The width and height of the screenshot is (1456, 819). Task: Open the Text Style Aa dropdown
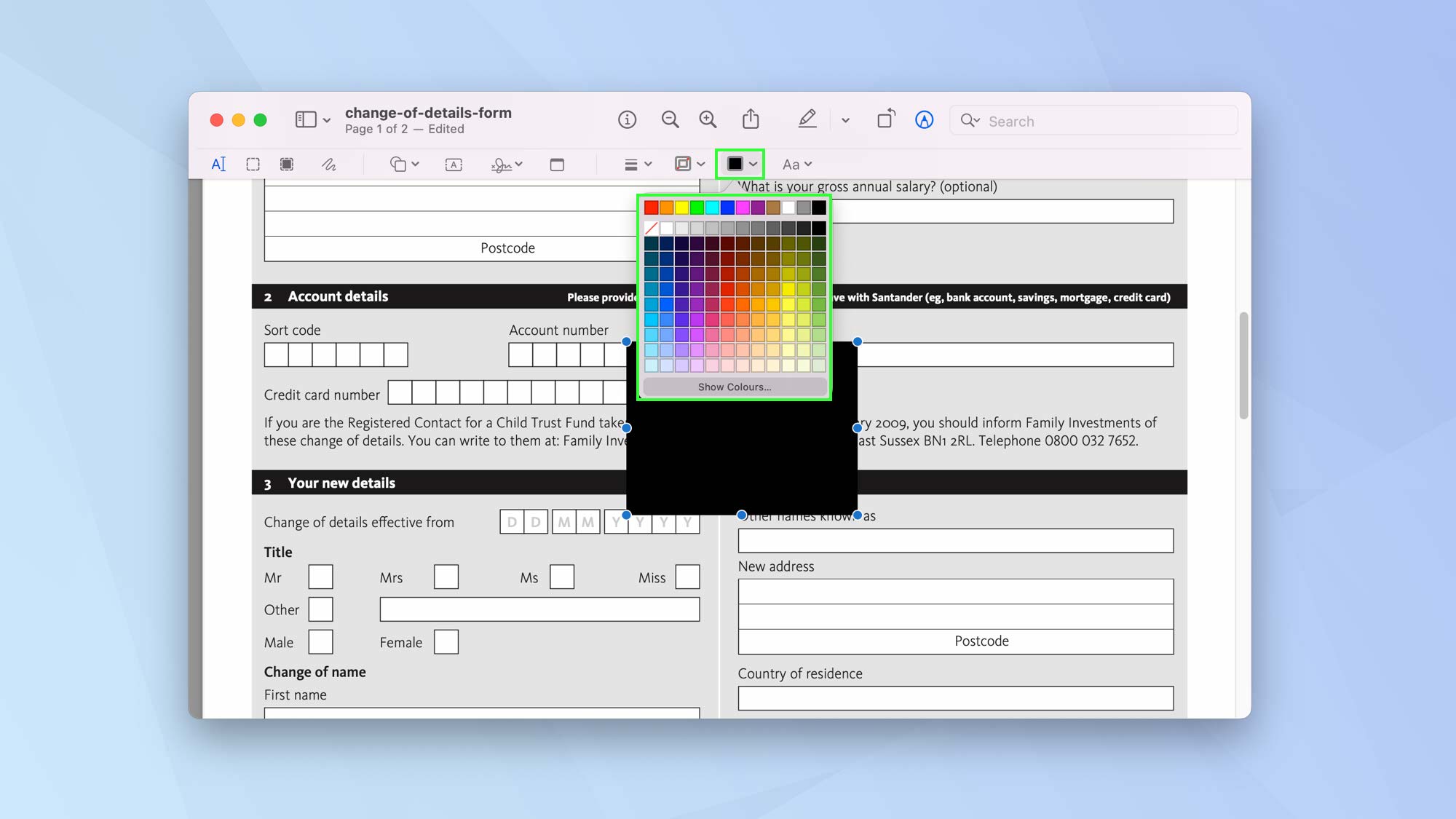pos(796,164)
